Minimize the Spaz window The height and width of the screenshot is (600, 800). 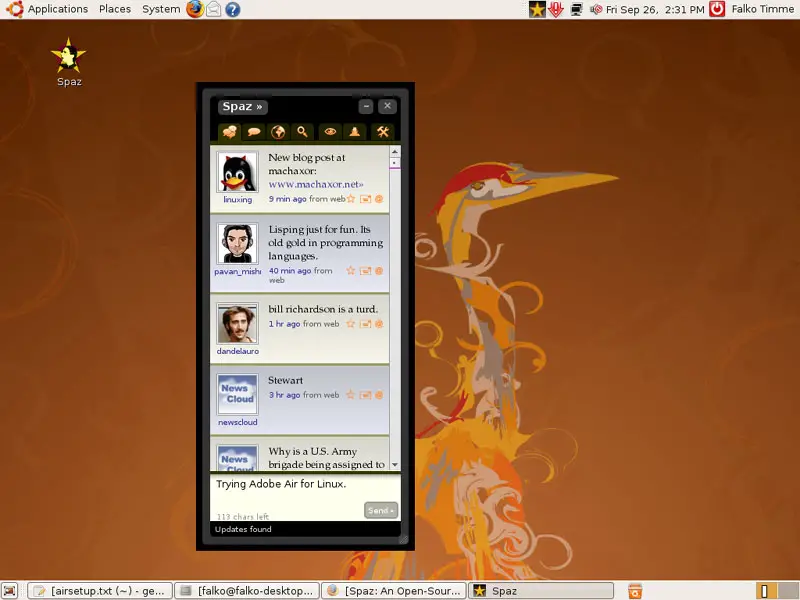point(366,106)
